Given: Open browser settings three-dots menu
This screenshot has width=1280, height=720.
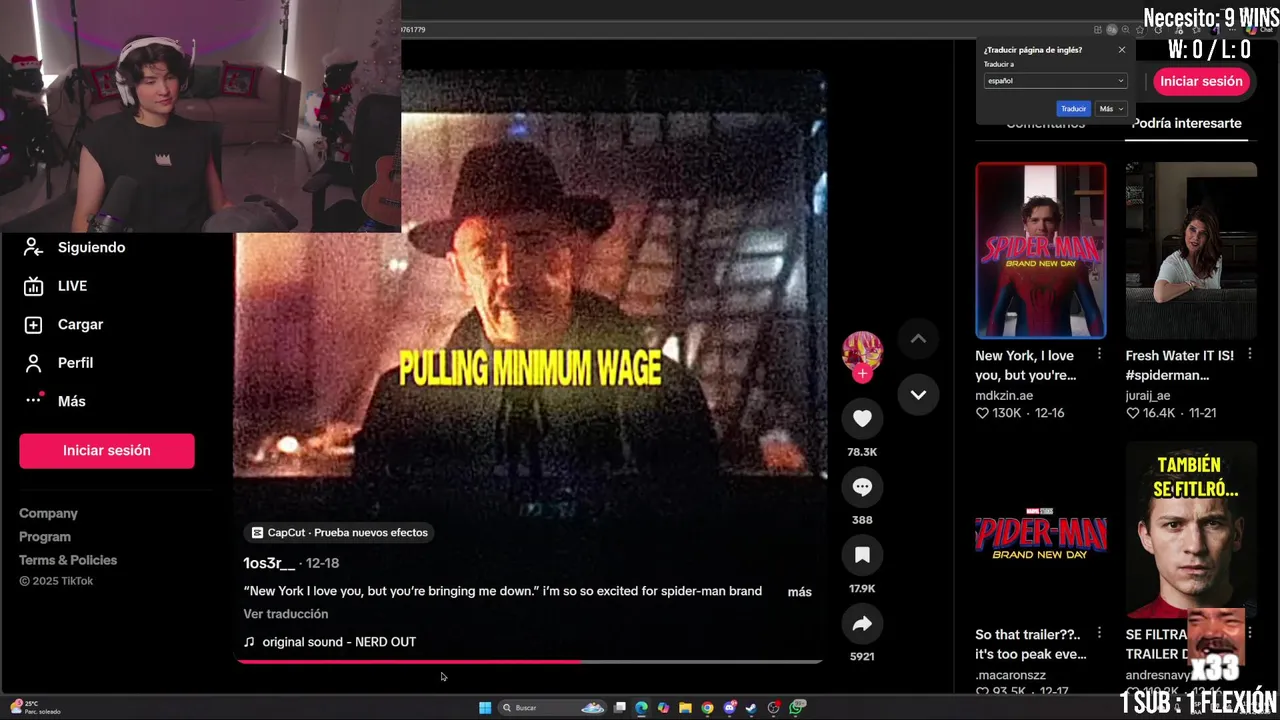Looking at the screenshot, I should [1232, 30].
